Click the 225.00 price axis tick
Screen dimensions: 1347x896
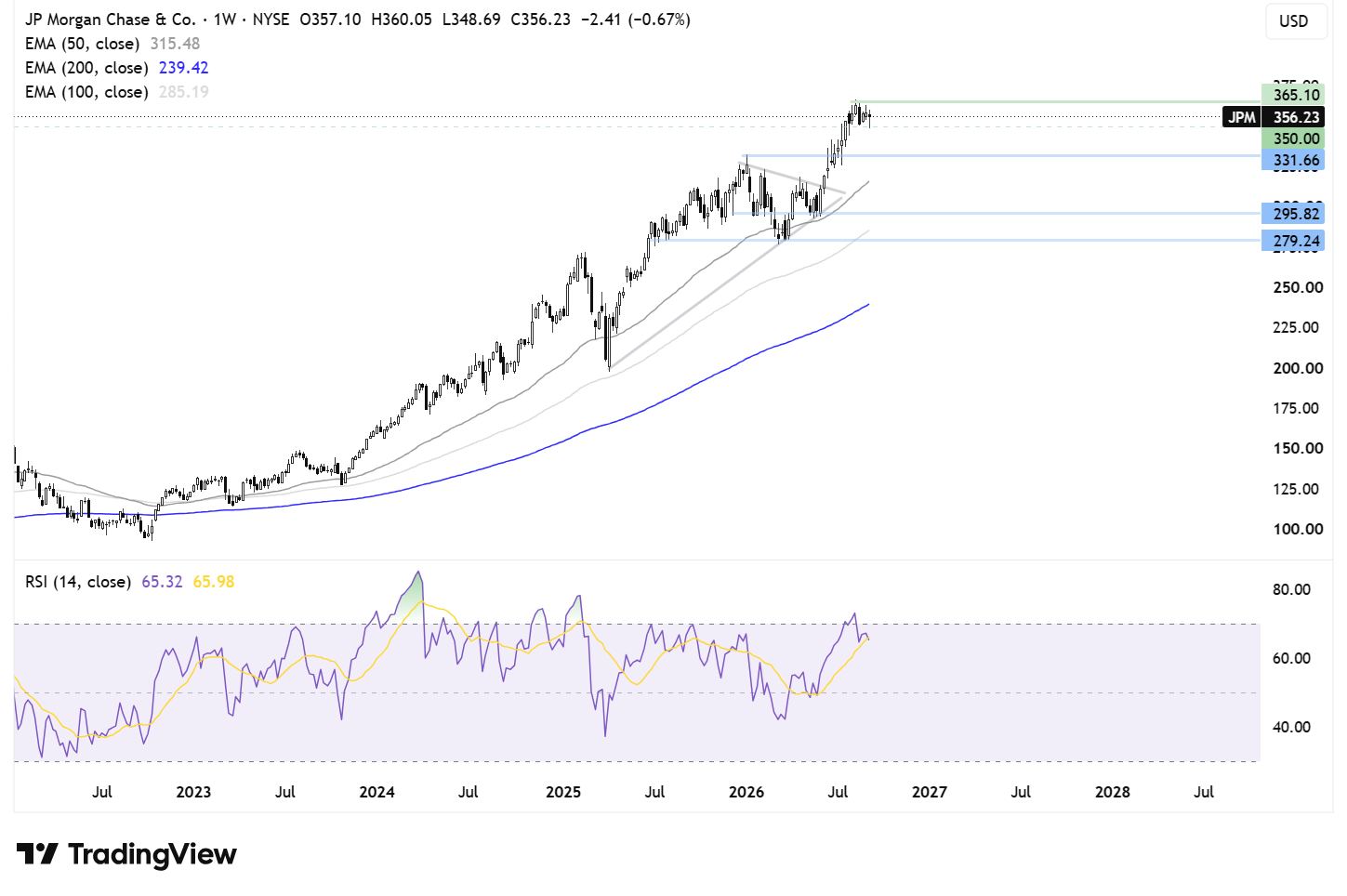1298,327
